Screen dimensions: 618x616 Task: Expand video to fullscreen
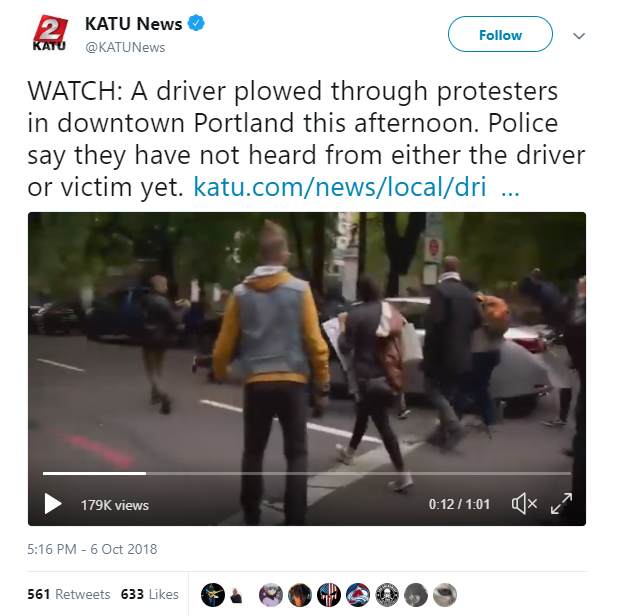click(x=561, y=504)
